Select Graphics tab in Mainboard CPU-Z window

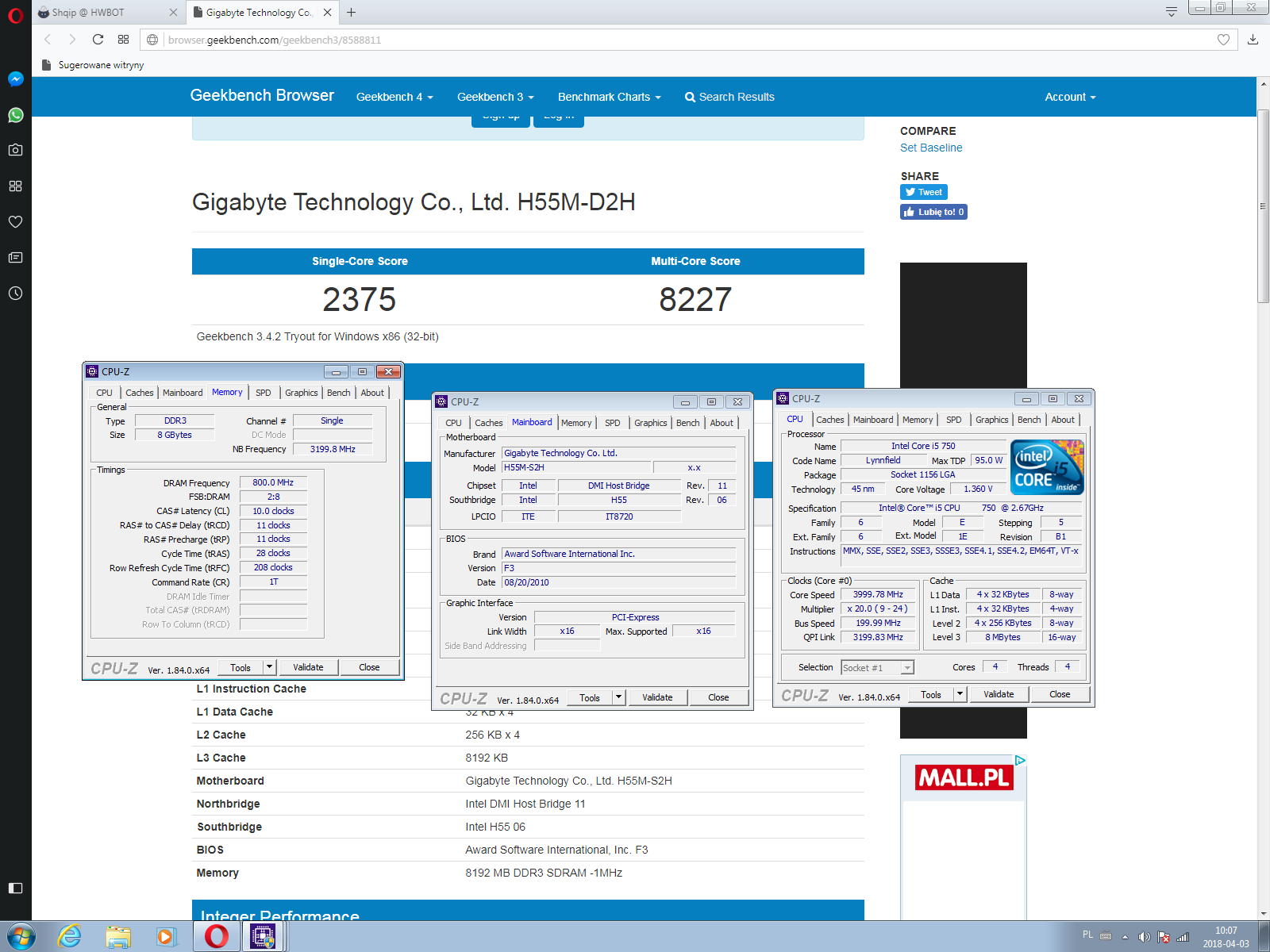[x=651, y=423]
